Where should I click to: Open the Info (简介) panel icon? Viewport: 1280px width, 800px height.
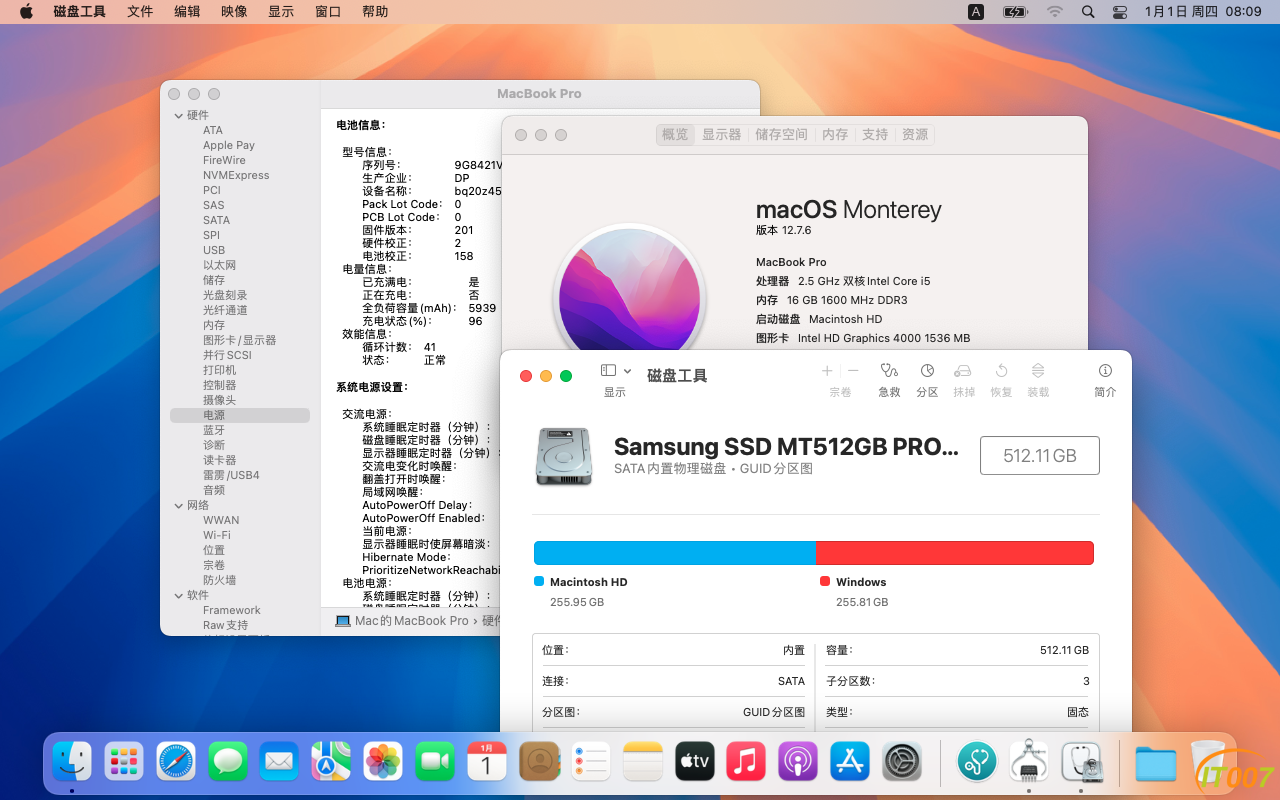click(x=1105, y=371)
